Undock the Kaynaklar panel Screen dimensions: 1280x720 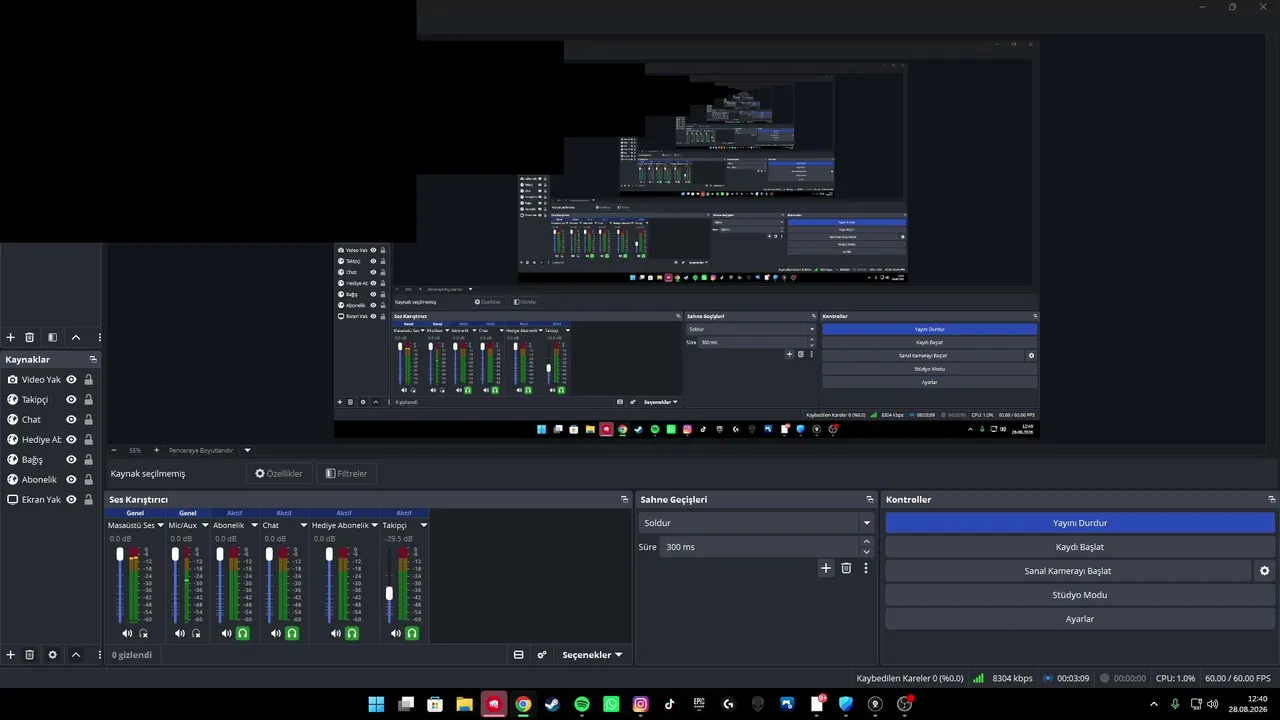tap(93, 359)
